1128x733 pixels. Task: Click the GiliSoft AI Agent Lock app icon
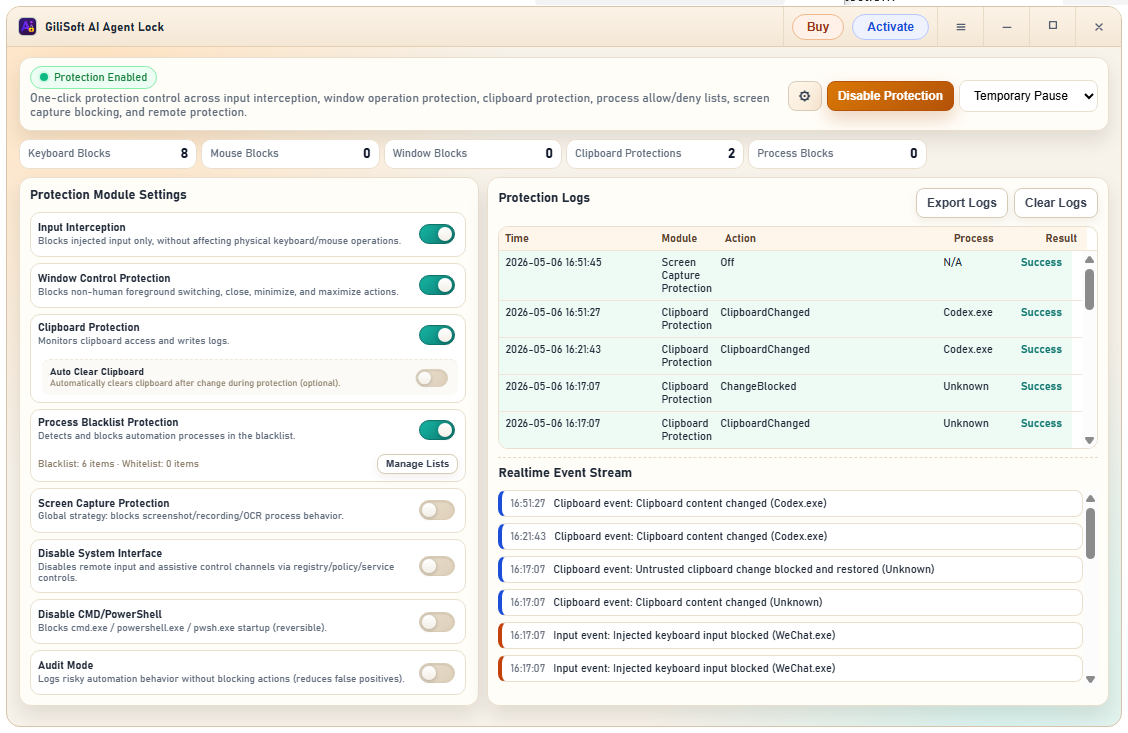[x=27, y=27]
